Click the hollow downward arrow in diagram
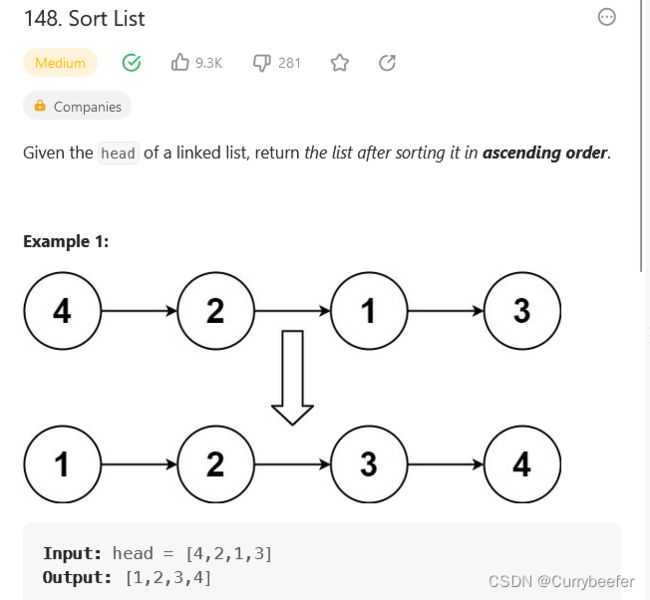The height and width of the screenshot is (600, 650). tap(292, 377)
